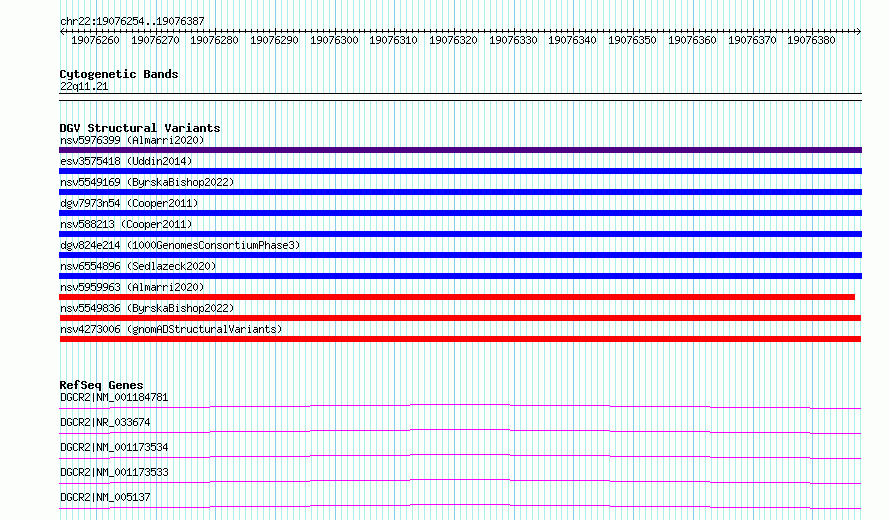Open dgv7973n54 (Cooper2011) variant label
Viewport: 890px width, 520px height.
pyautogui.click(x=129, y=203)
